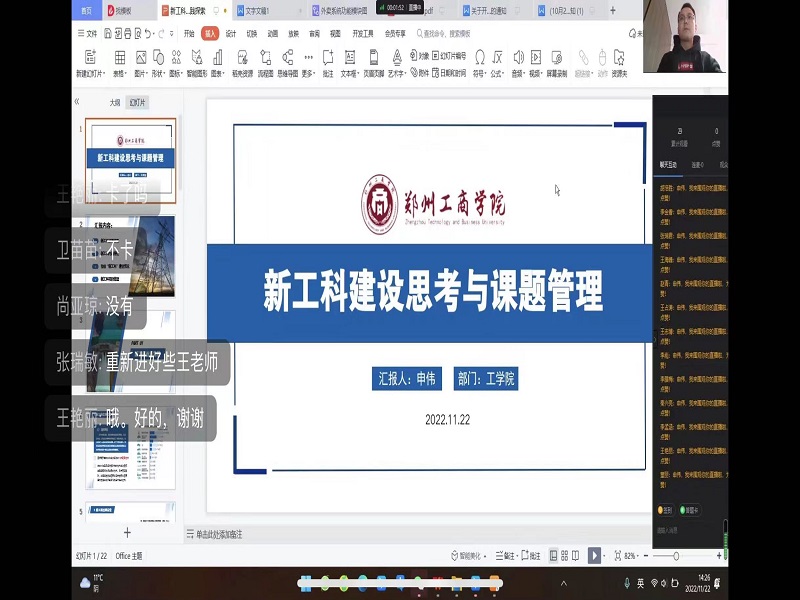800x600 pixels.
Task: Switch to the 切换 Transitions ribbon tab
Action: [x=252, y=34]
